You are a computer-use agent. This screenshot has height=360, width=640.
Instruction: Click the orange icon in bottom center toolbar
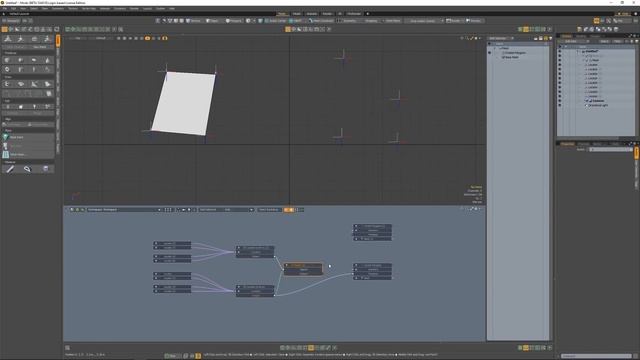pyautogui.click(x=311, y=348)
